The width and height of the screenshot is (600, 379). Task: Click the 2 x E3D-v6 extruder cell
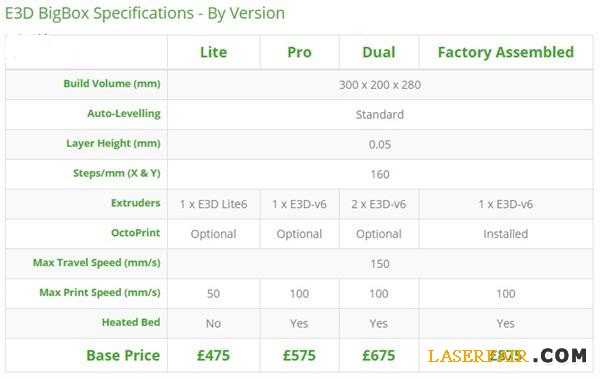[379, 204]
